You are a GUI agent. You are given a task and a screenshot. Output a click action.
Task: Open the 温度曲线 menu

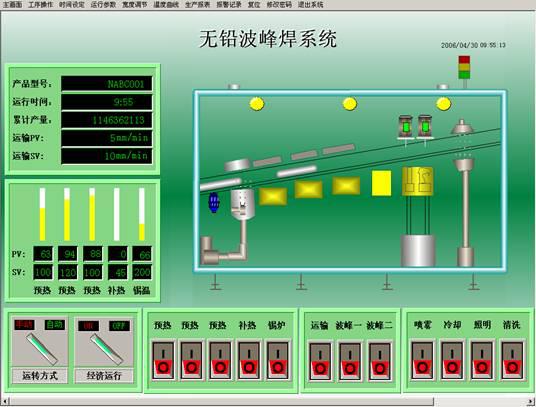click(166, 4)
